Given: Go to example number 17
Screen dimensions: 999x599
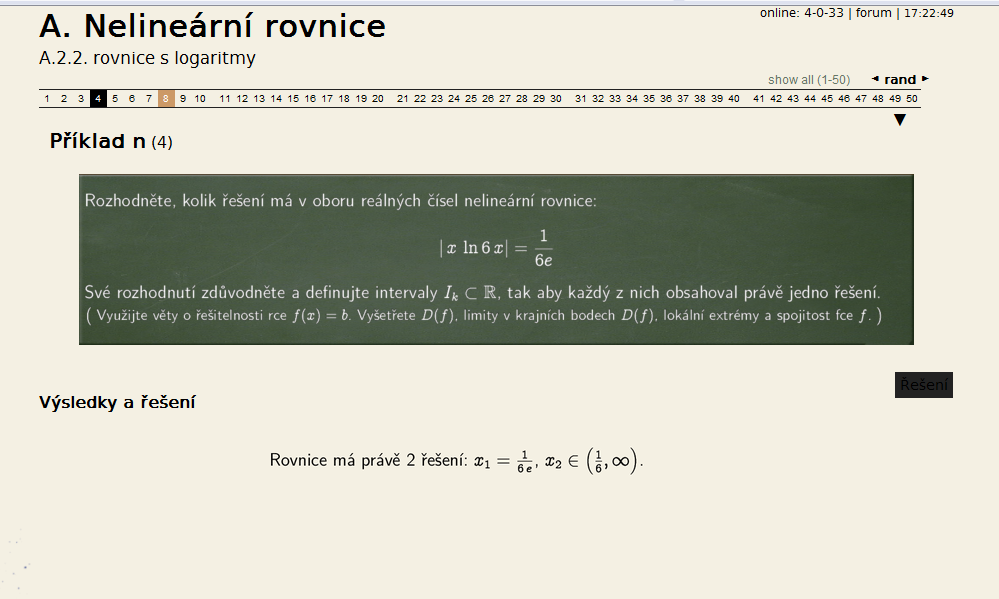Looking at the screenshot, I should point(327,98).
